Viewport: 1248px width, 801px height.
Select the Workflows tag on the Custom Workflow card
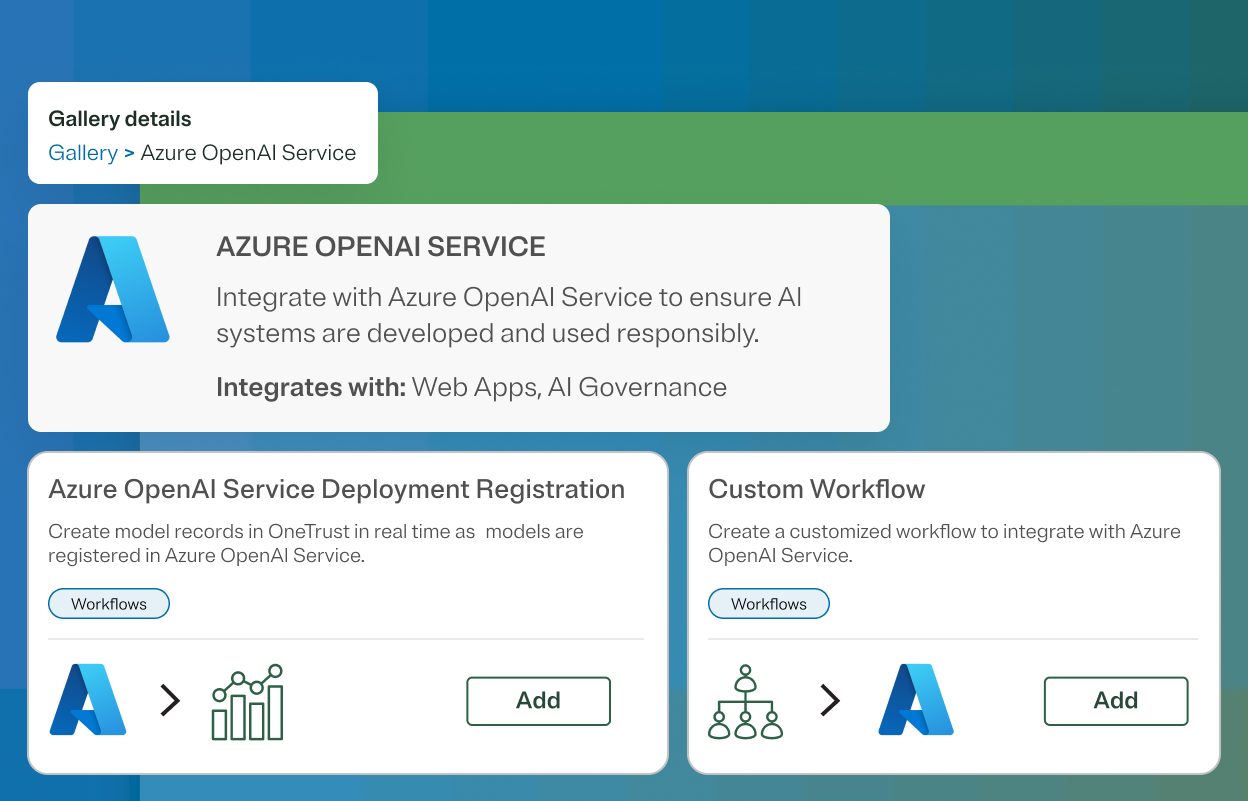pyautogui.click(x=768, y=603)
